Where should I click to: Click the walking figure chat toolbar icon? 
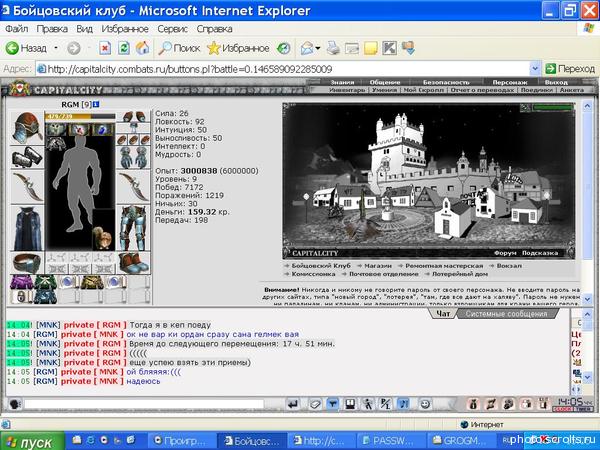pyautogui.click(x=368, y=404)
